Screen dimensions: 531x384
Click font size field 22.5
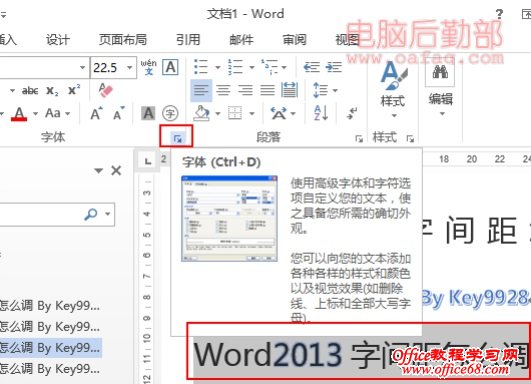(x=108, y=68)
